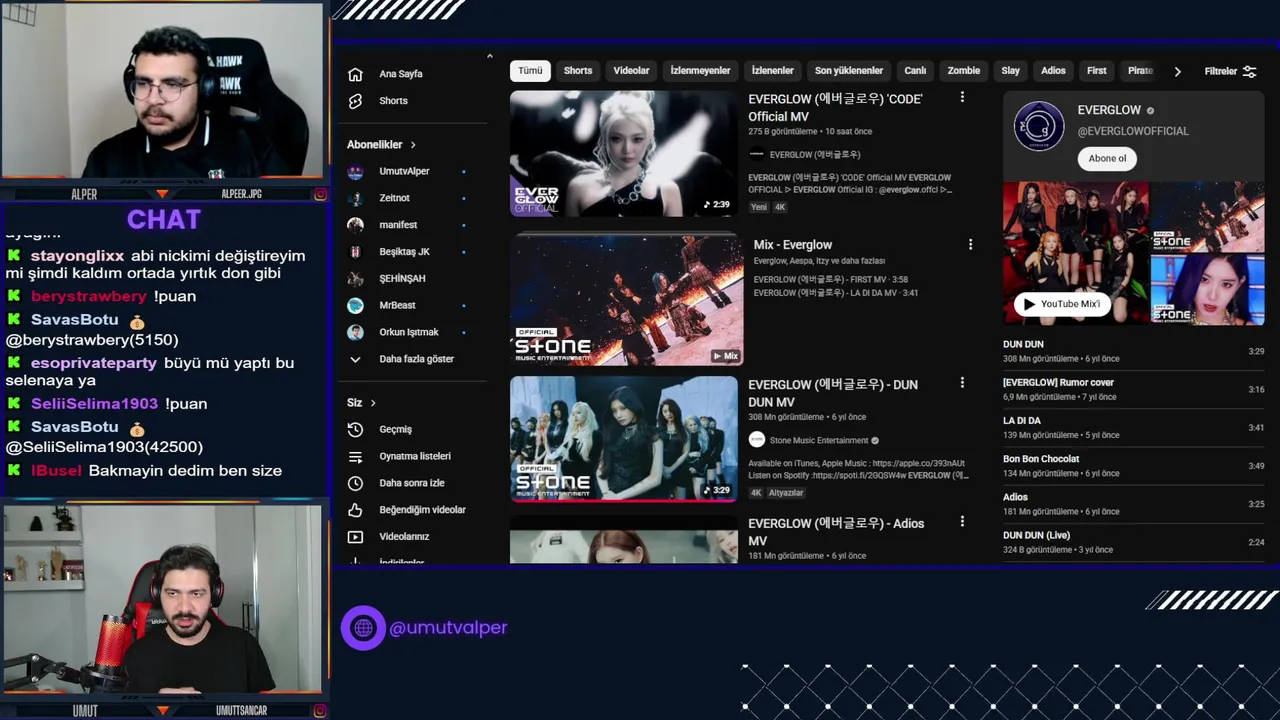Viewport: 1280px width, 720px height.
Task: Select the Shorts filter chip
Action: tap(578, 71)
